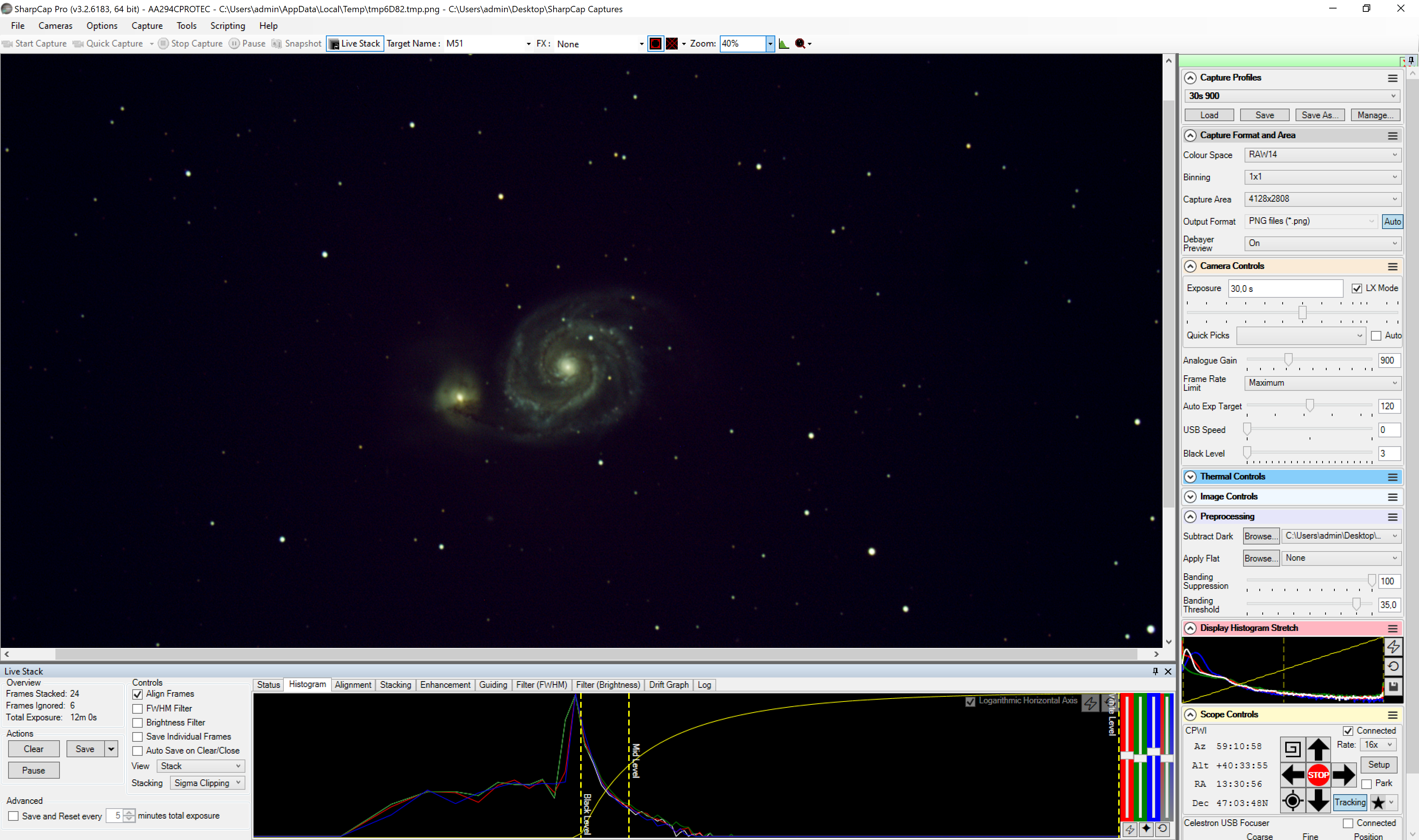The image size is (1419, 840).
Task: Move scope up with the arrow
Action: [x=1318, y=749]
